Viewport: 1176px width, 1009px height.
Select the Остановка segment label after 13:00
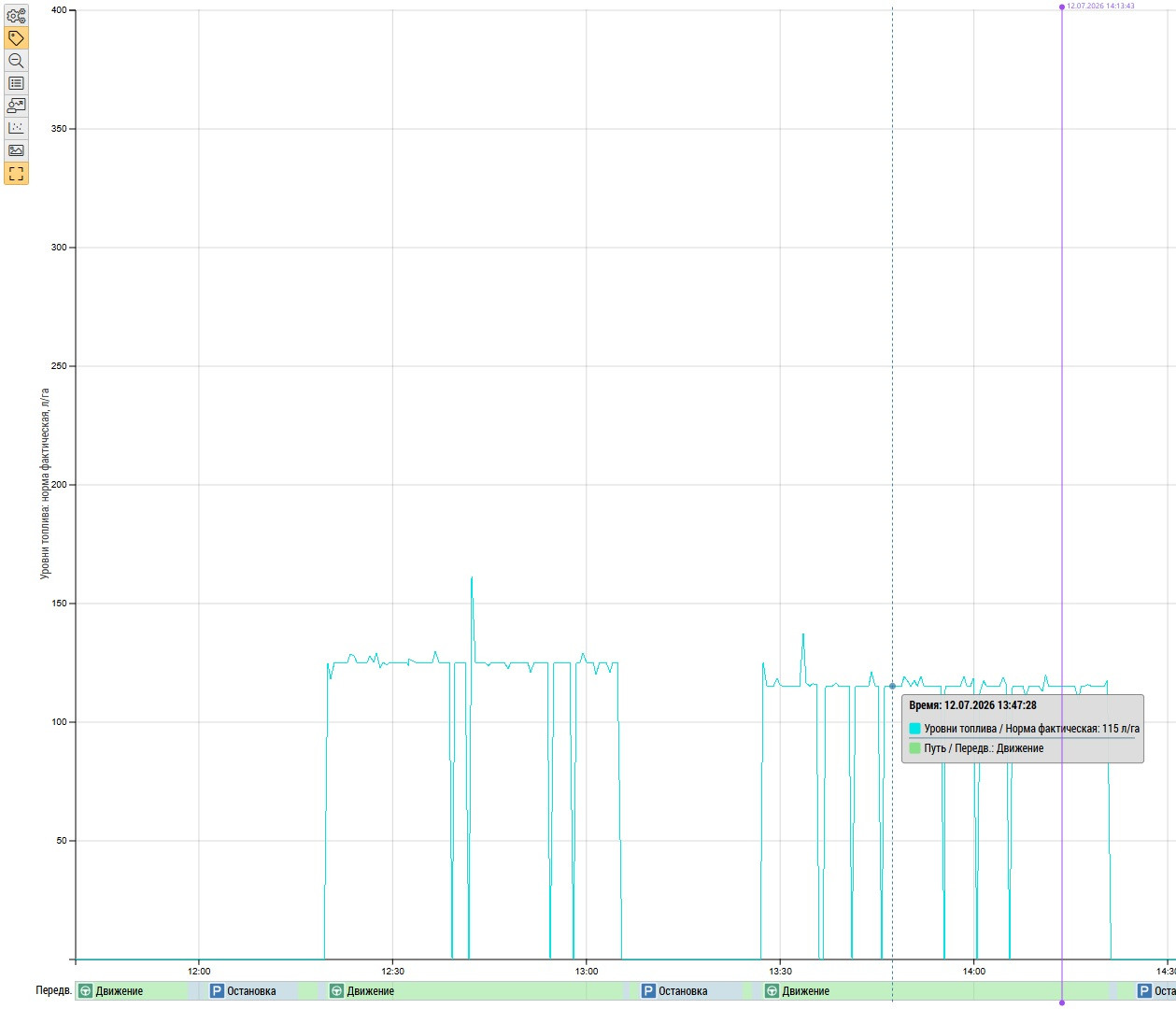[683, 991]
